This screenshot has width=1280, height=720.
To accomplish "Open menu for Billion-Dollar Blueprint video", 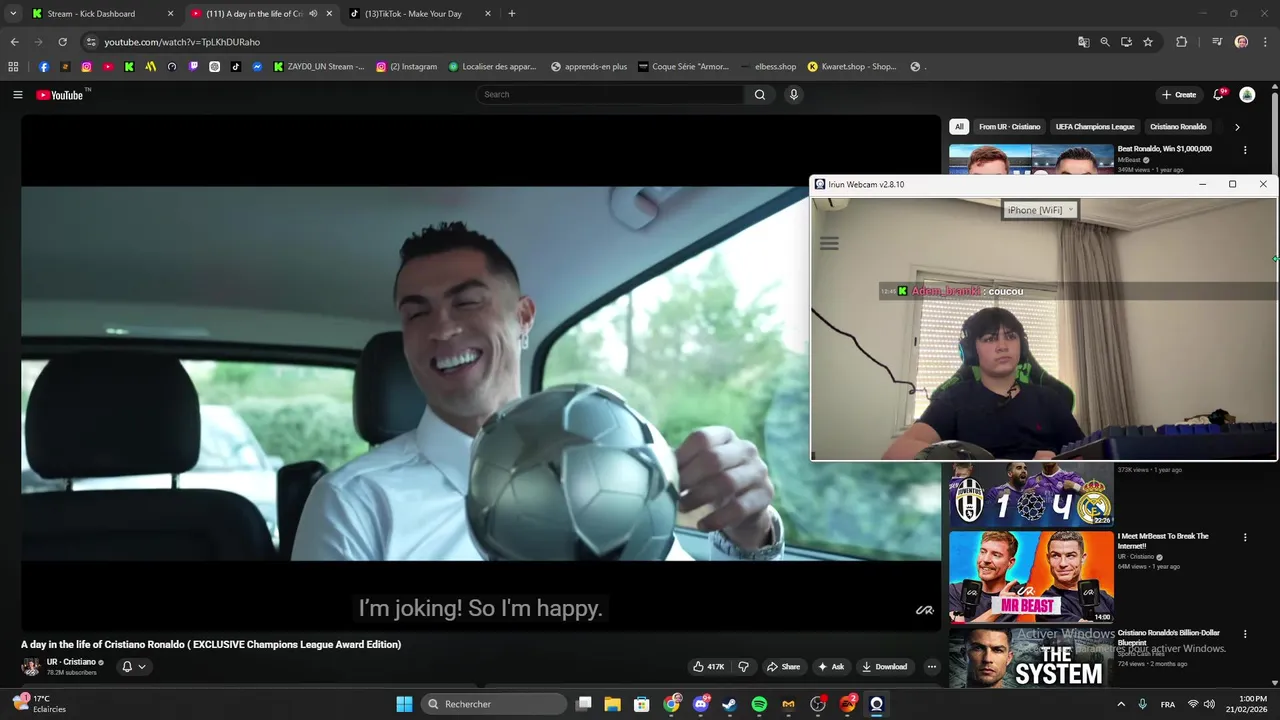I will pyautogui.click(x=1245, y=634).
